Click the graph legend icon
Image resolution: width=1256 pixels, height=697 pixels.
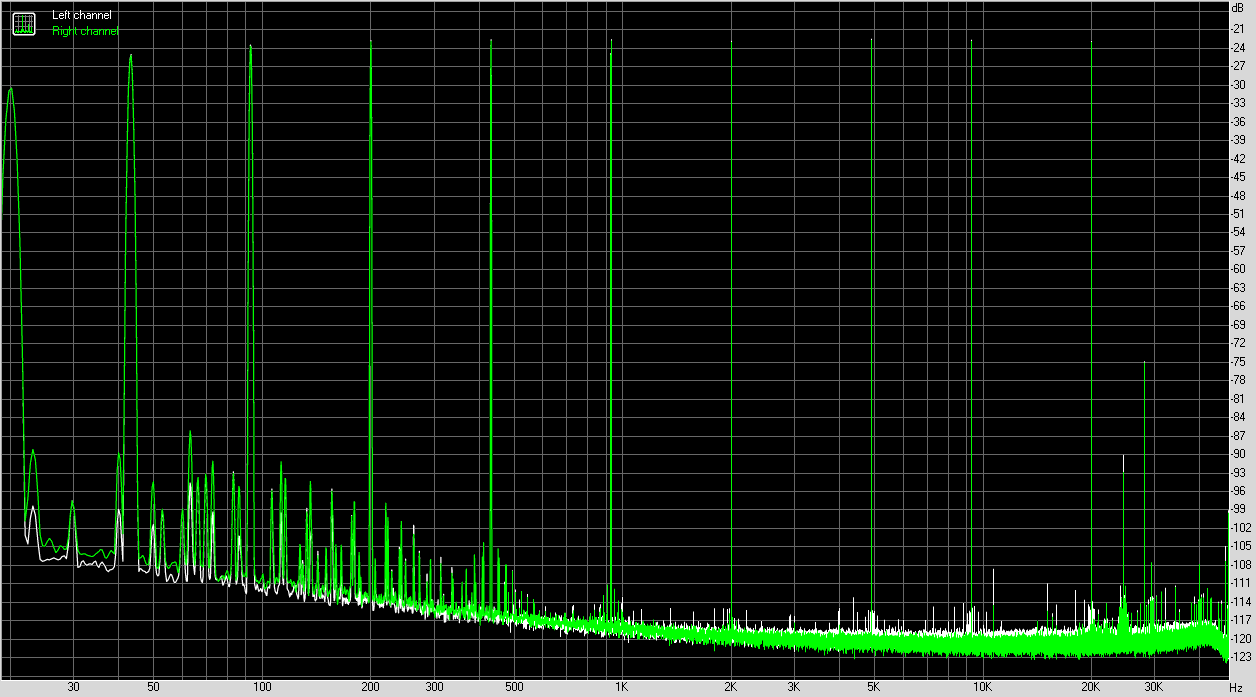pos(23,23)
